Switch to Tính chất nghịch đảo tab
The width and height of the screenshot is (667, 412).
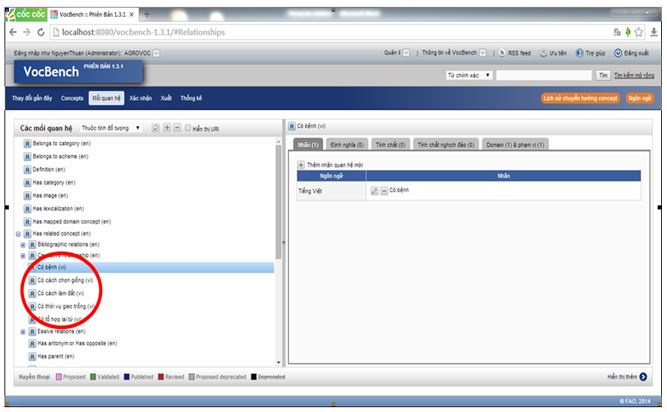(x=446, y=145)
